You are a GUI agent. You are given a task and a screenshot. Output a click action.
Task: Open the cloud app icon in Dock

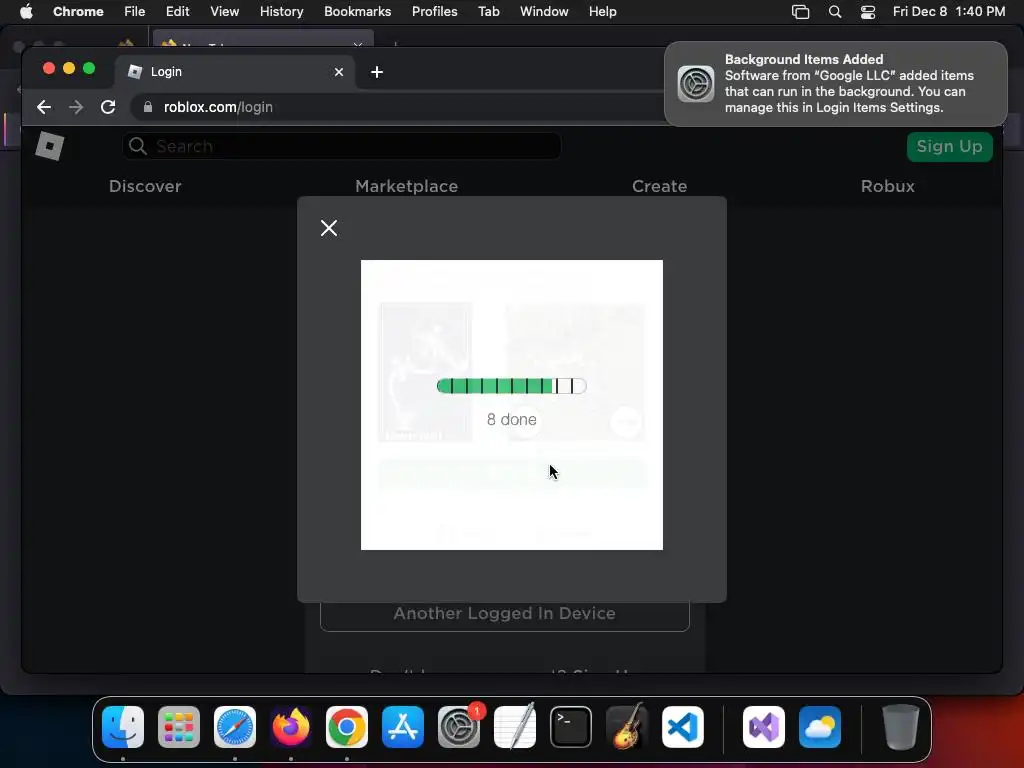click(x=820, y=727)
